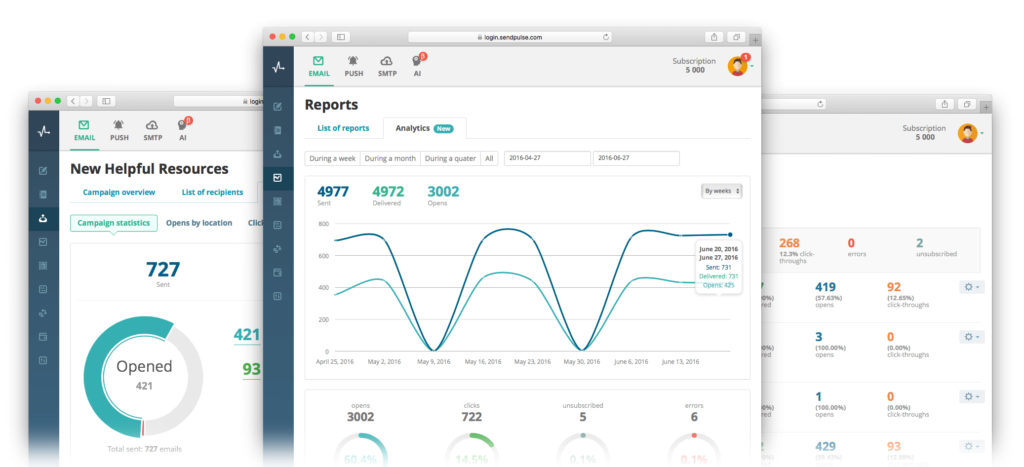Go forward in left browser window

(87, 101)
